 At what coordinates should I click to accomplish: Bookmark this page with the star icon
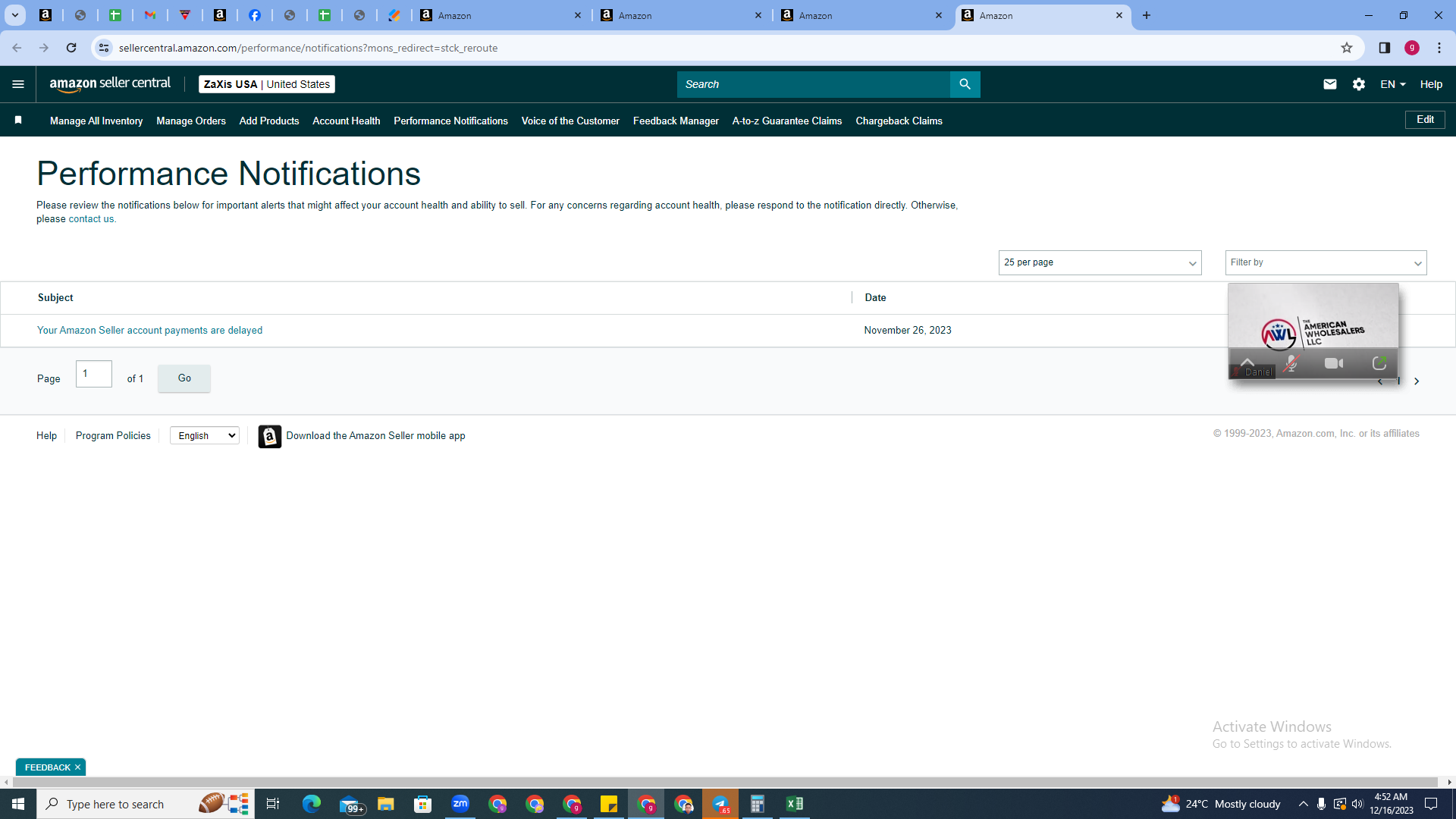click(1347, 48)
